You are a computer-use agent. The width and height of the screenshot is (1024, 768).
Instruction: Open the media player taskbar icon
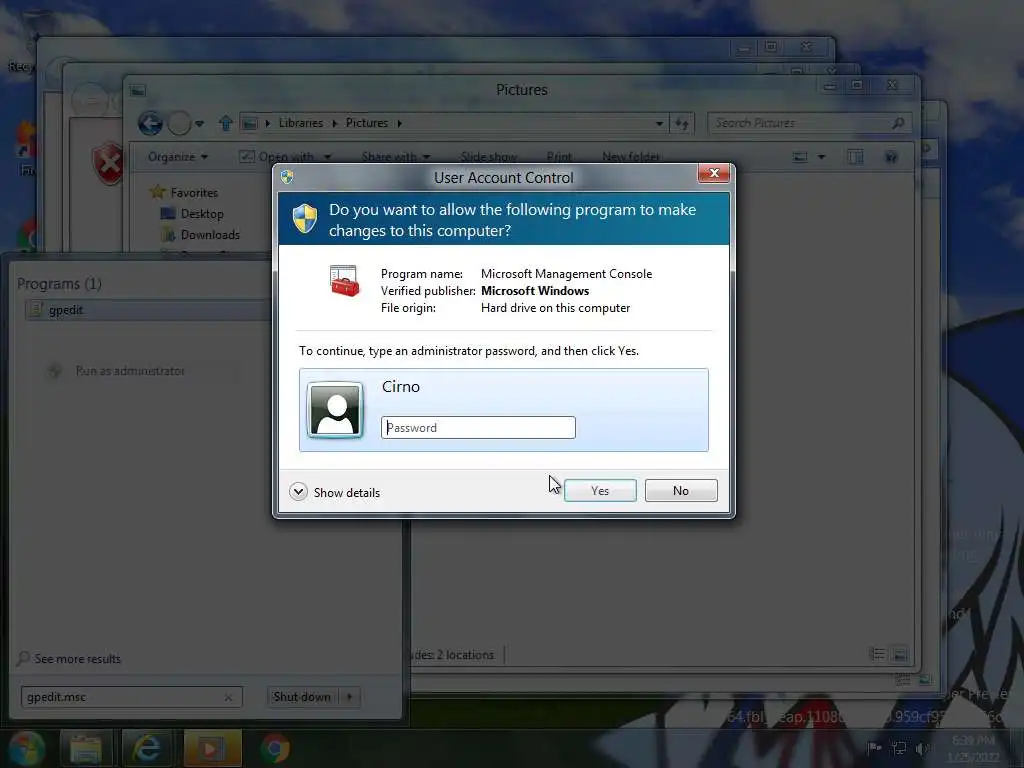pyautogui.click(x=212, y=748)
